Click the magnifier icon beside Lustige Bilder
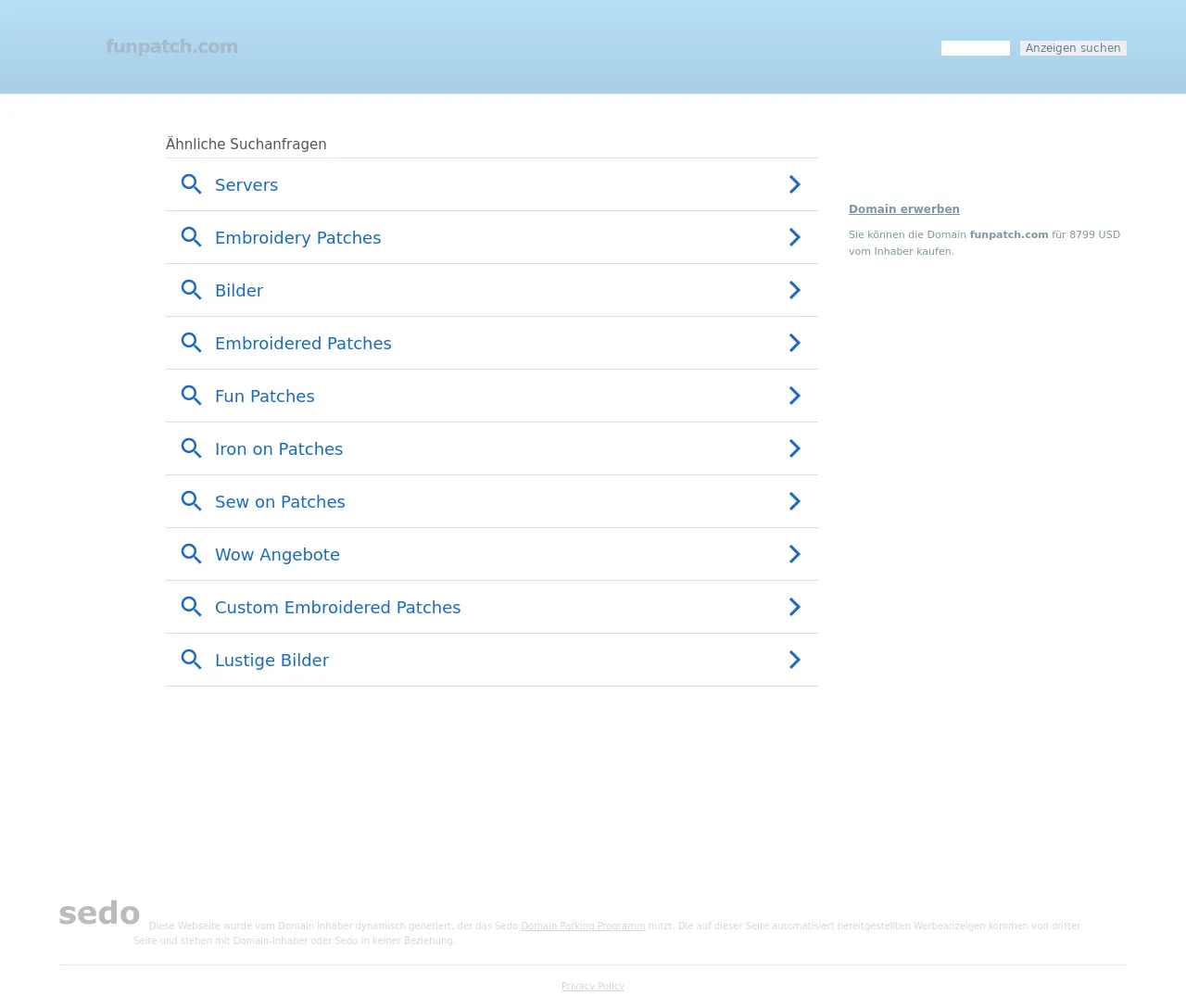 pos(191,660)
